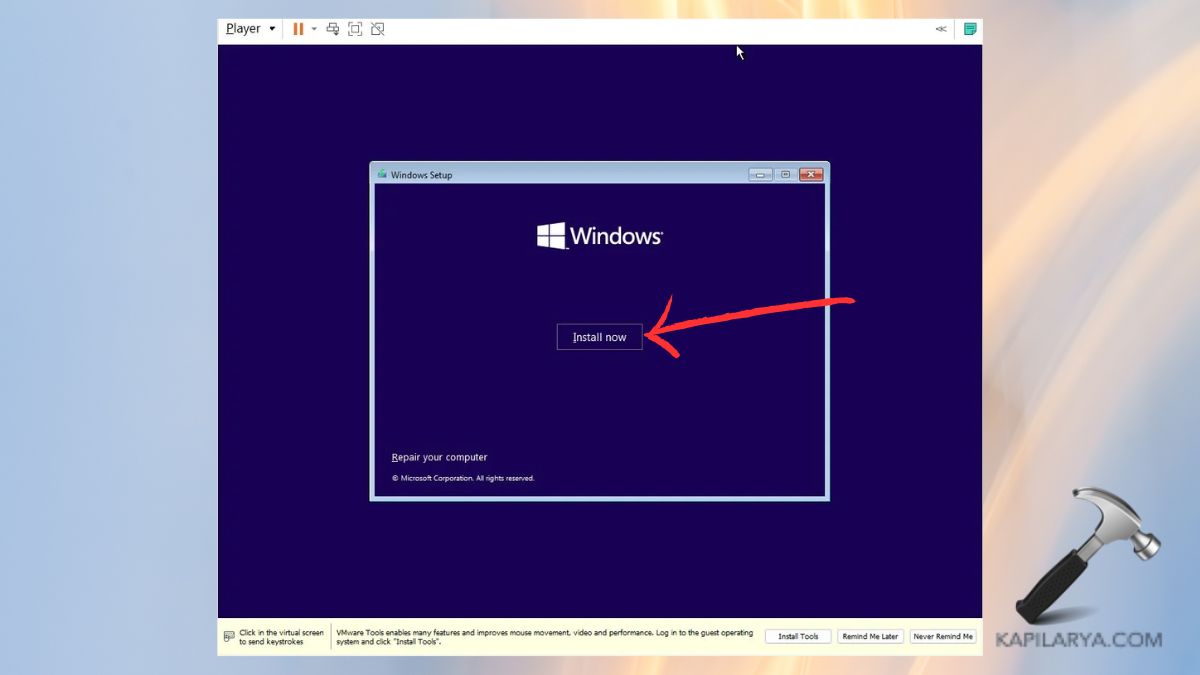Click the Windows logo in the Setup dialog
The height and width of the screenshot is (675, 1200).
point(551,236)
